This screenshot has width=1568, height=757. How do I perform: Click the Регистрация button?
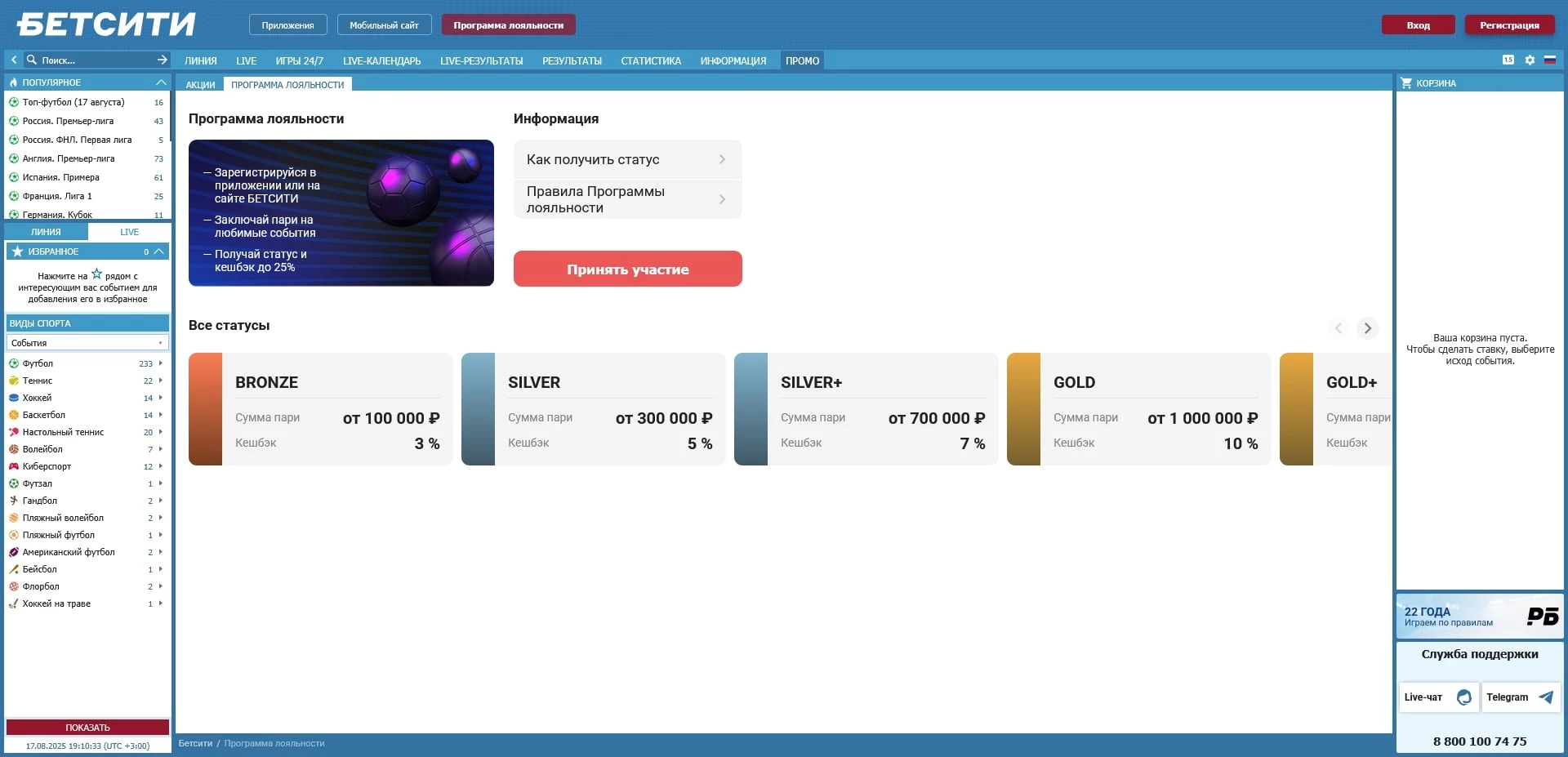1509,25
